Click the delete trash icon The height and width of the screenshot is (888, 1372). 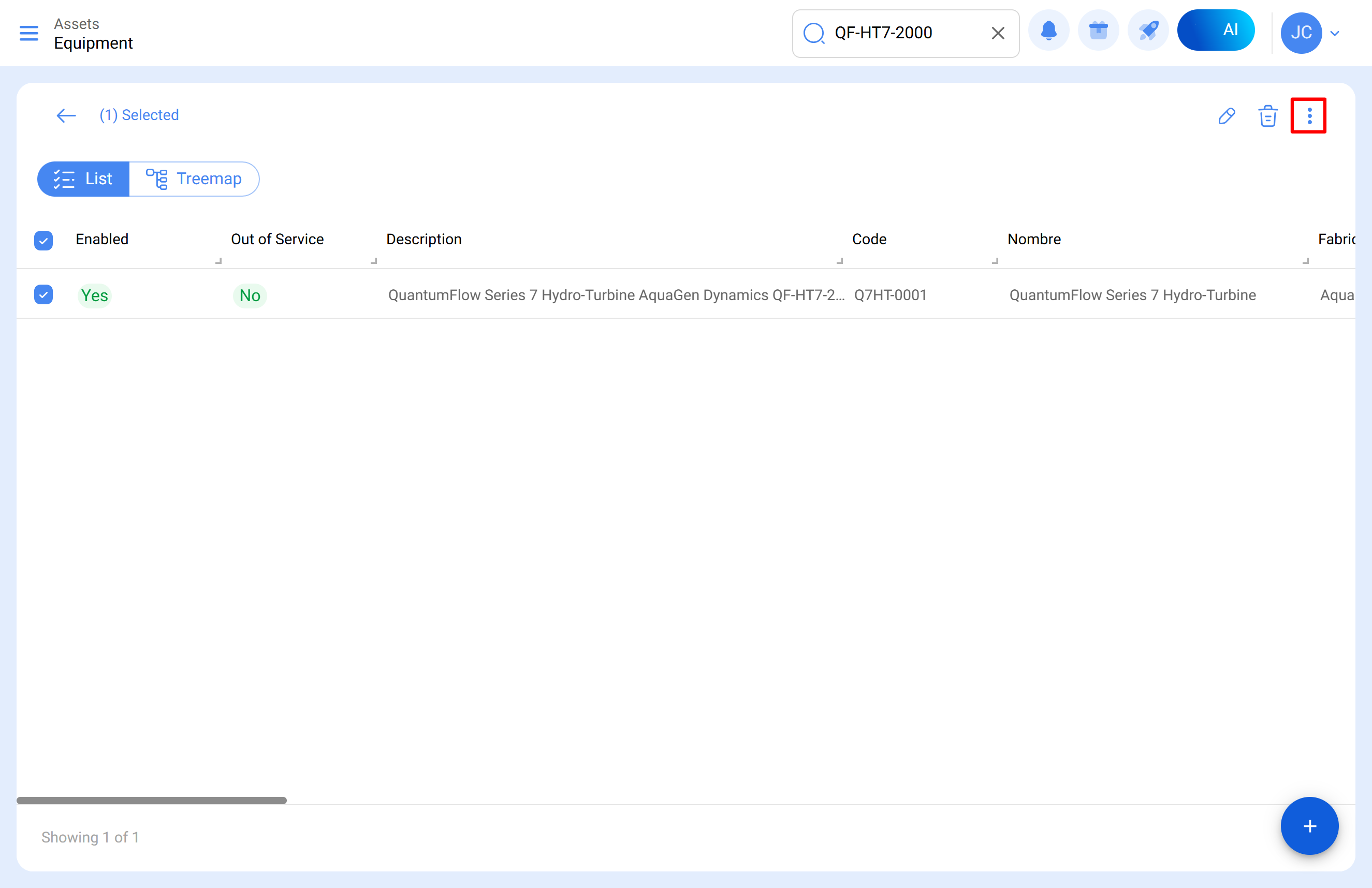pyautogui.click(x=1267, y=116)
